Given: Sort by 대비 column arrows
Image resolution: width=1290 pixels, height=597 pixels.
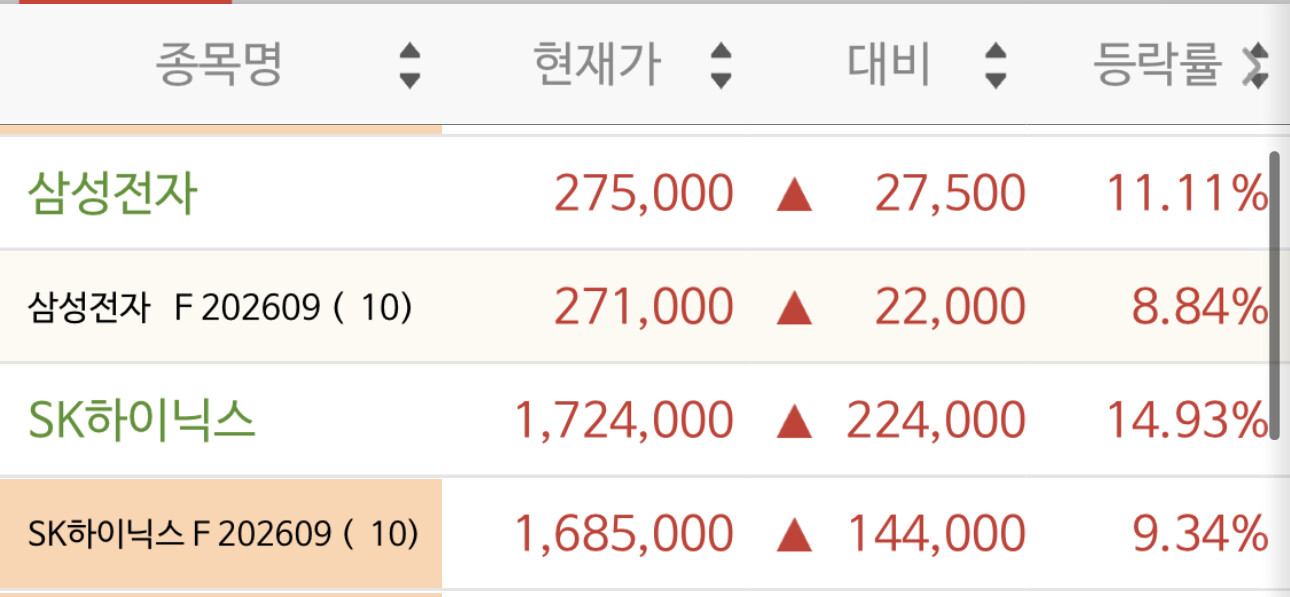Looking at the screenshot, I should click(x=995, y=67).
